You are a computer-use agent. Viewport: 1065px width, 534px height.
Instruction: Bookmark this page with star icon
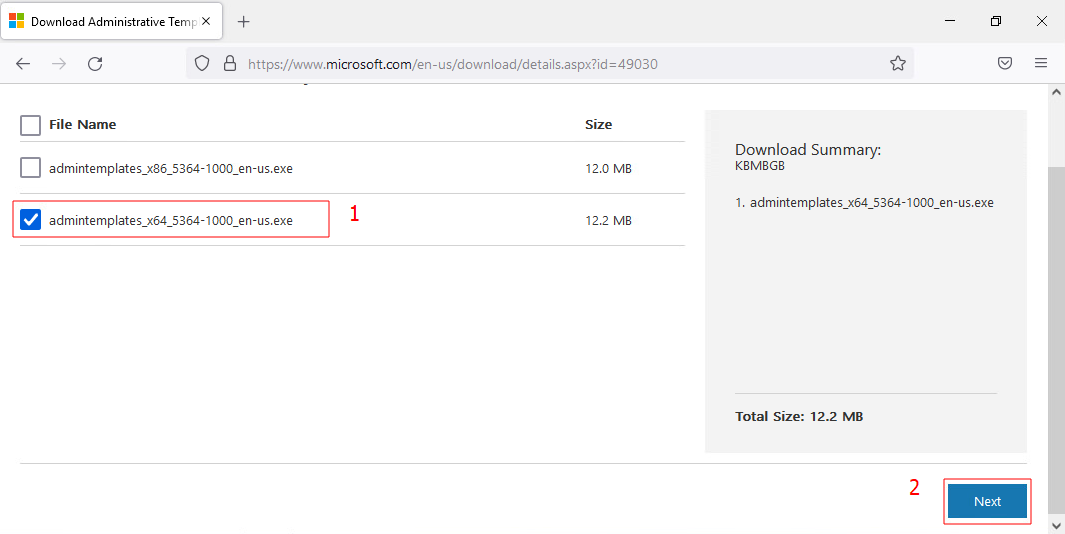click(x=897, y=63)
